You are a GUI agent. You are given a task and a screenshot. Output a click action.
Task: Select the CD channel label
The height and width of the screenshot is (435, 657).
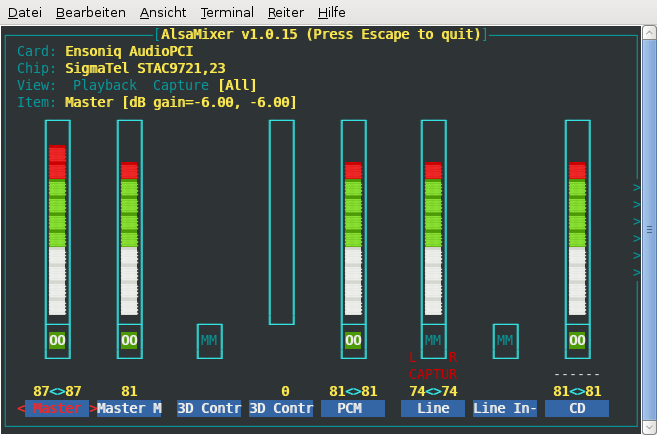[577, 408]
